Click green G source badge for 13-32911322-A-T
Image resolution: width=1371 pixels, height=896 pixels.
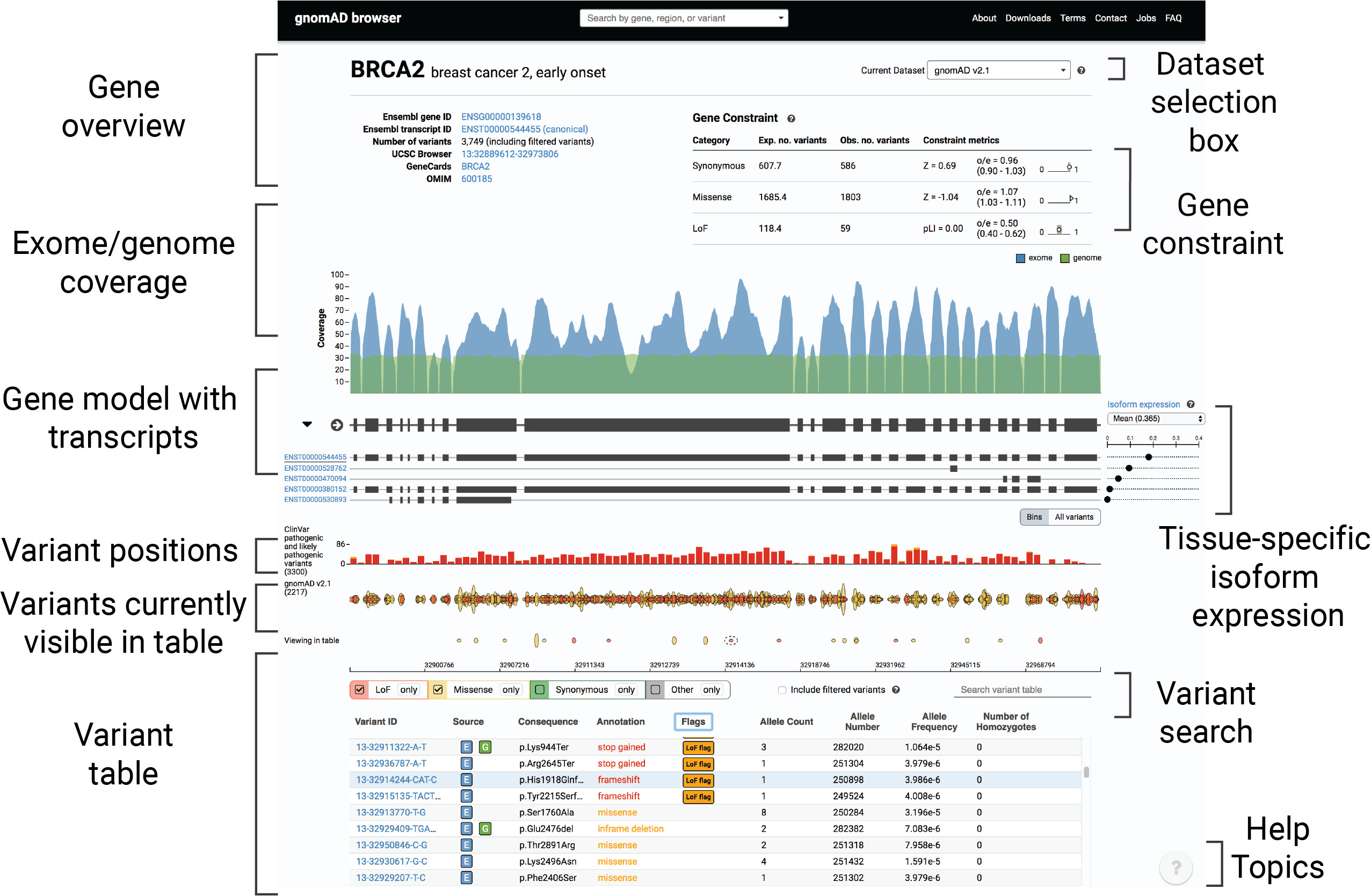[x=485, y=747]
